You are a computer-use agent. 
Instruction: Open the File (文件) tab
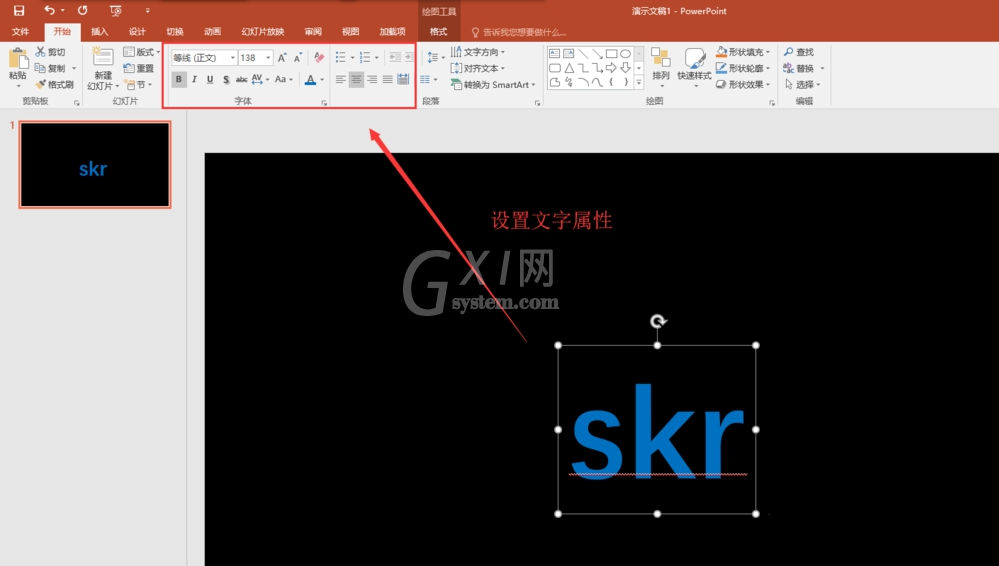(x=20, y=31)
